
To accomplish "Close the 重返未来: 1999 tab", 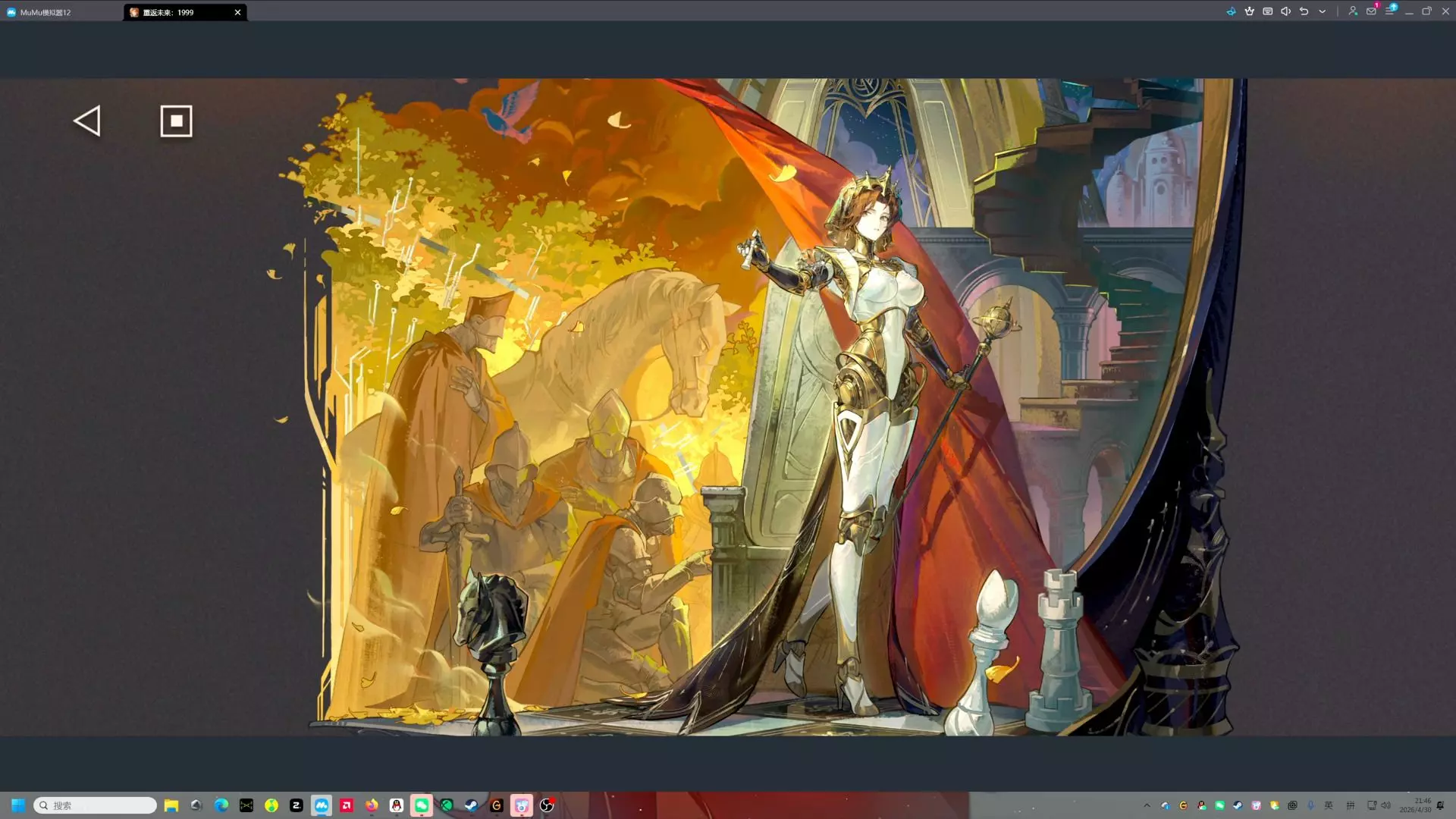I will click(238, 12).
